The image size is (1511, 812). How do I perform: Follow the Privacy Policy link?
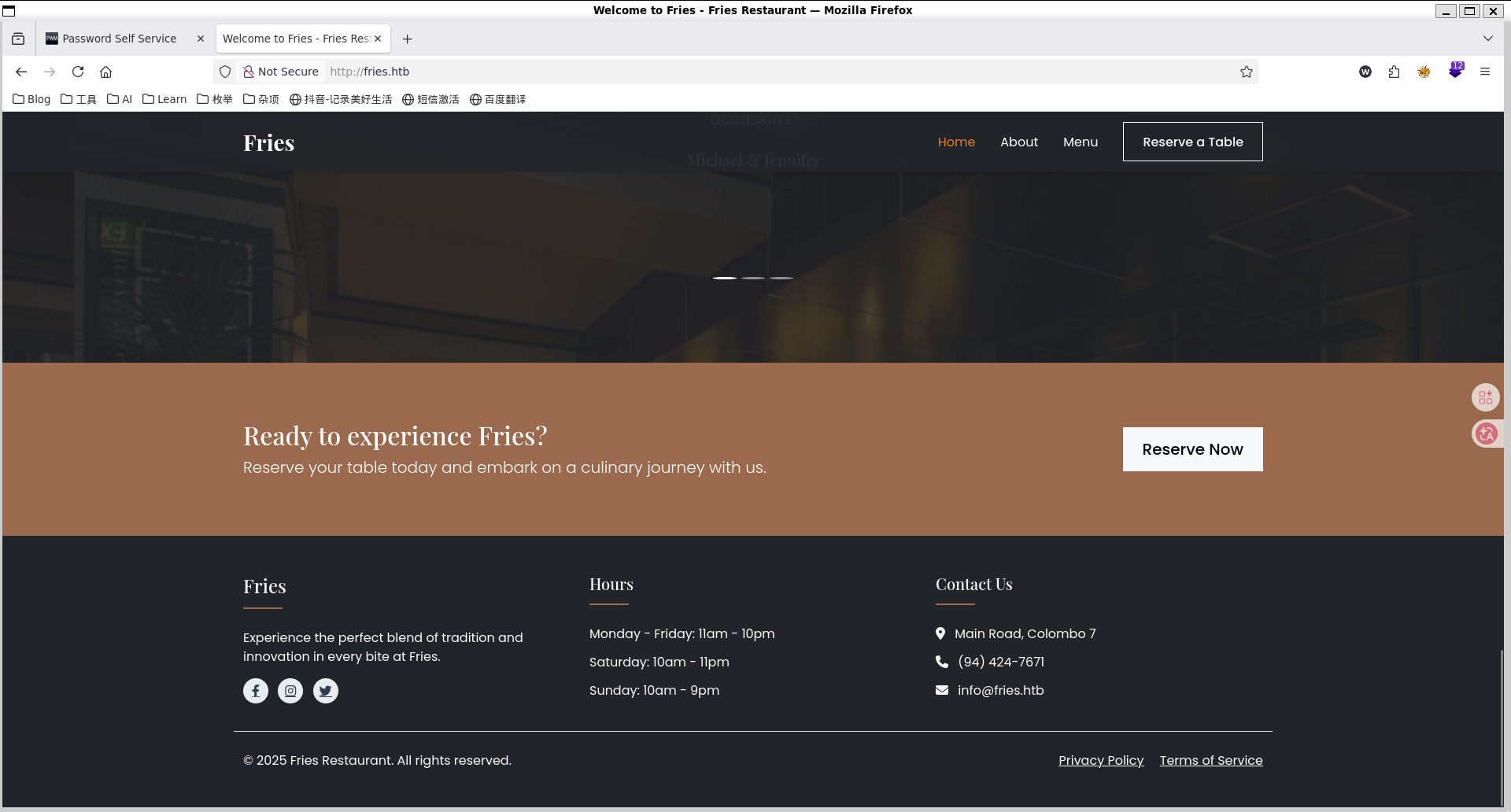(x=1100, y=760)
